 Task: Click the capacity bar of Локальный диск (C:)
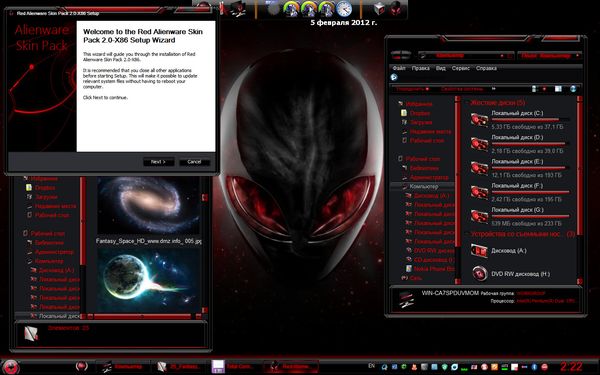[531, 120]
